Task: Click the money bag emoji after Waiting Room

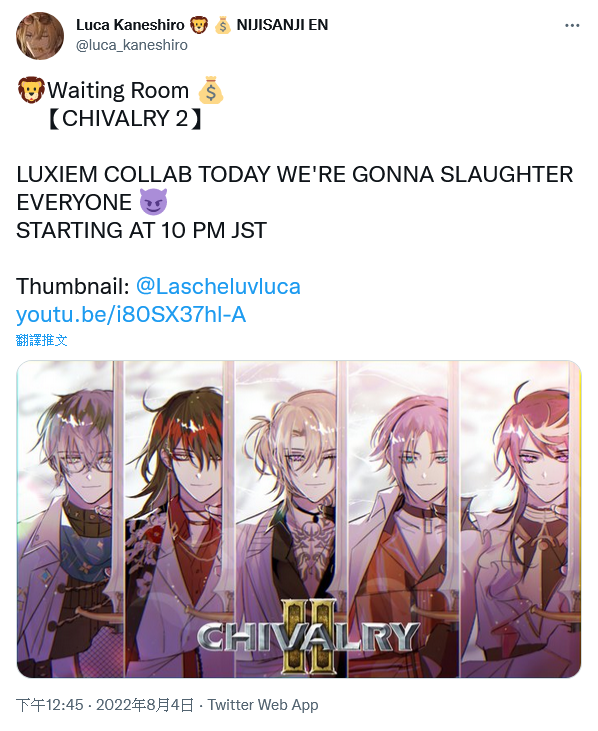Action: tap(211, 90)
